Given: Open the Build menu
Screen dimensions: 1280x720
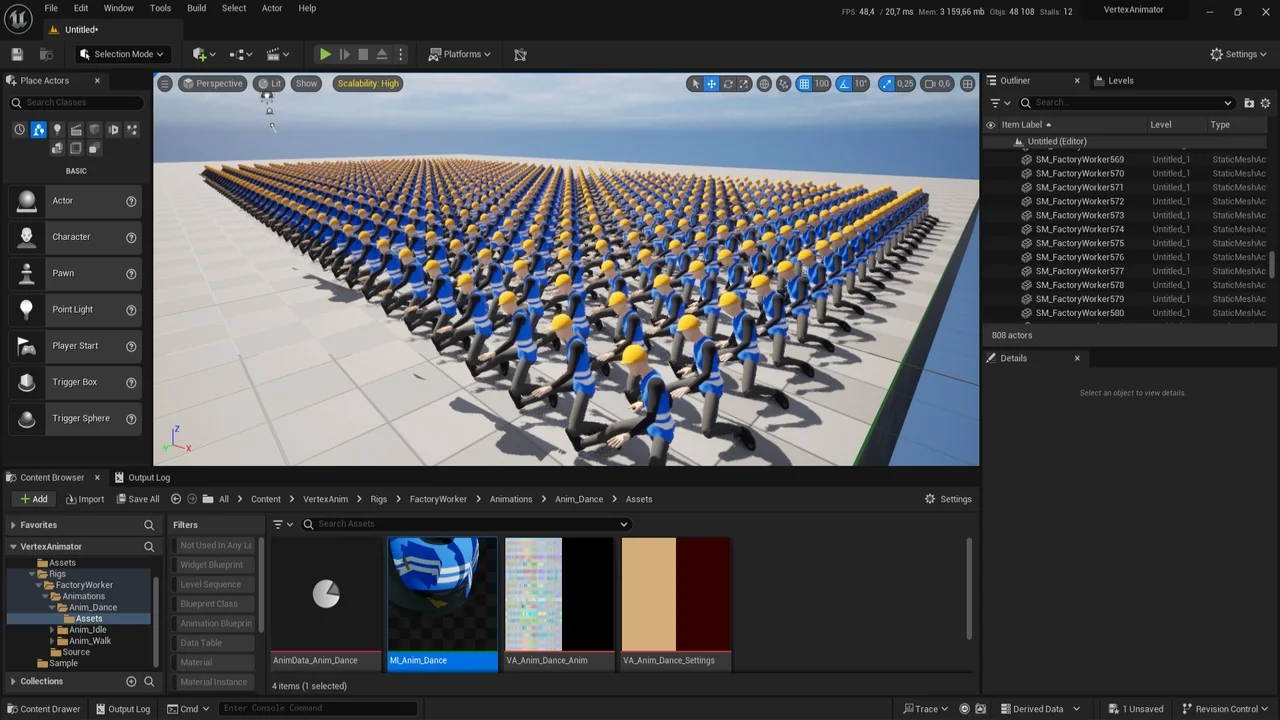Looking at the screenshot, I should click(x=196, y=8).
